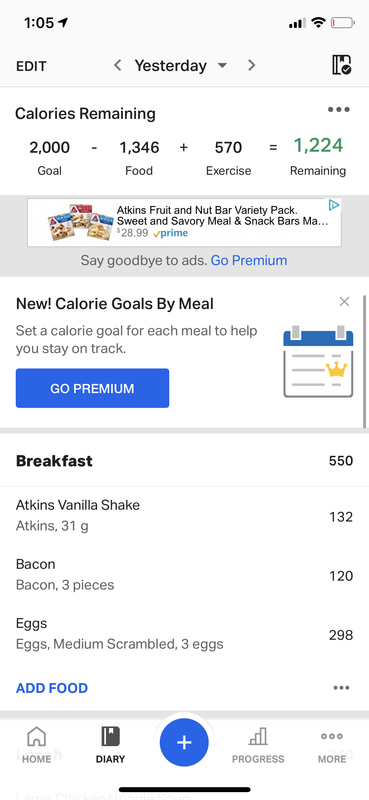Open the Eggs Medium Scrambled entry
The image size is (369, 800).
coord(184,634)
